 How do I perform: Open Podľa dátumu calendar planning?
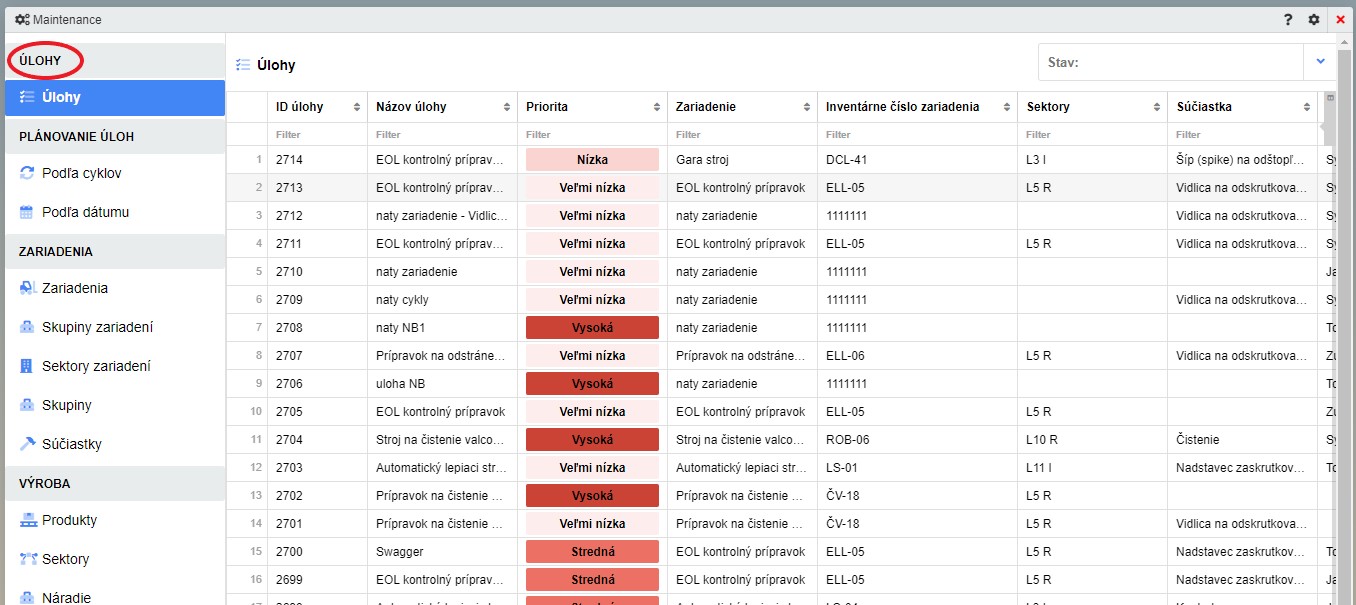(85, 212)
